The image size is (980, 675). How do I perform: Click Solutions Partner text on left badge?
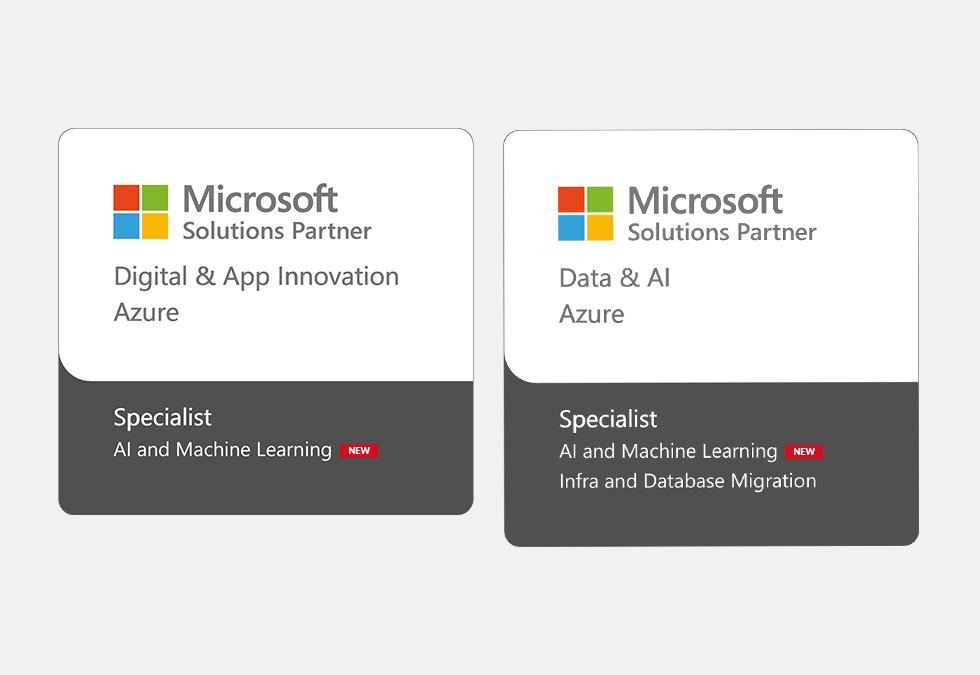coord(277,231)
